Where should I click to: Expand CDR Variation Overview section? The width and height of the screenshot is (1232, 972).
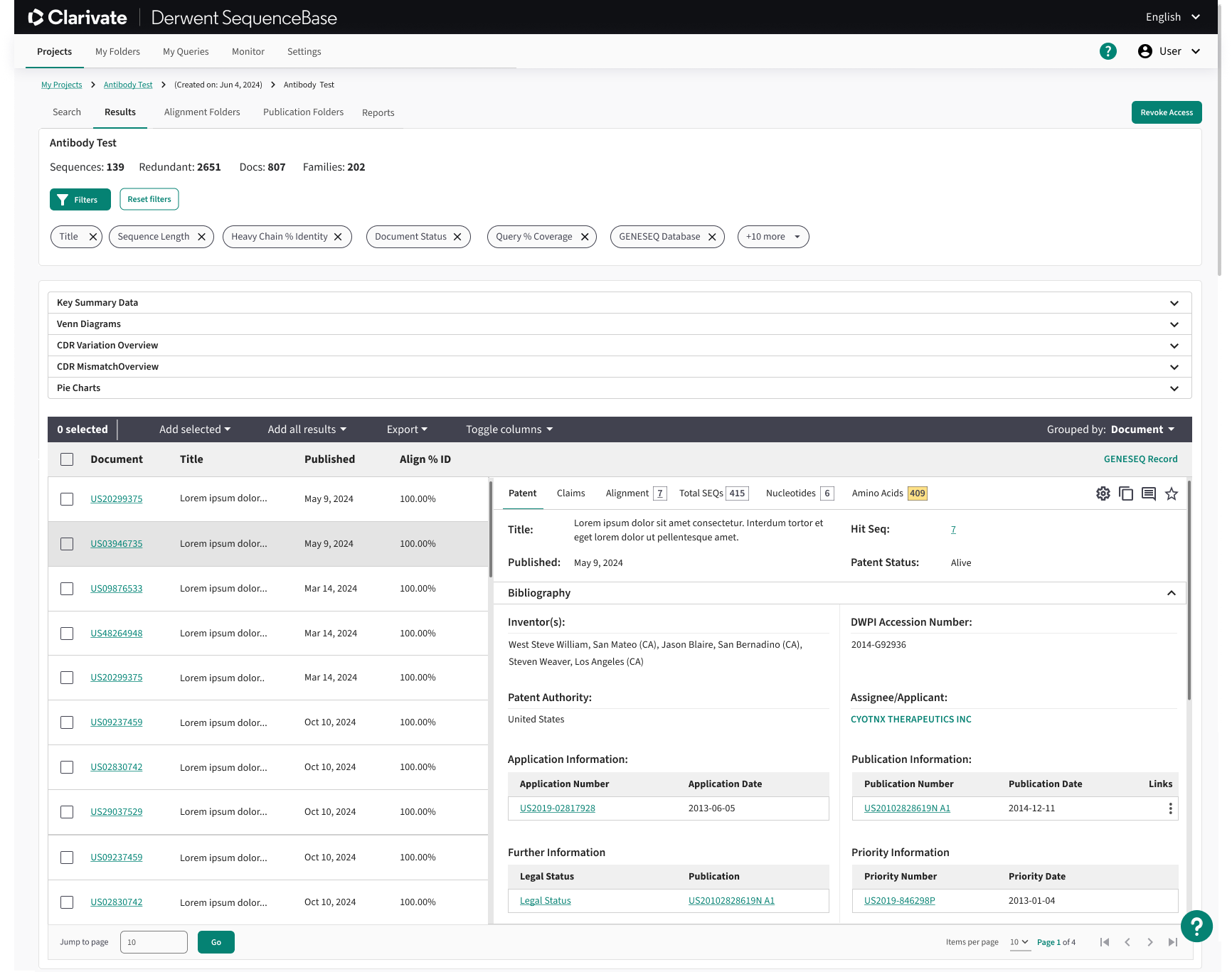coord(620,346)
